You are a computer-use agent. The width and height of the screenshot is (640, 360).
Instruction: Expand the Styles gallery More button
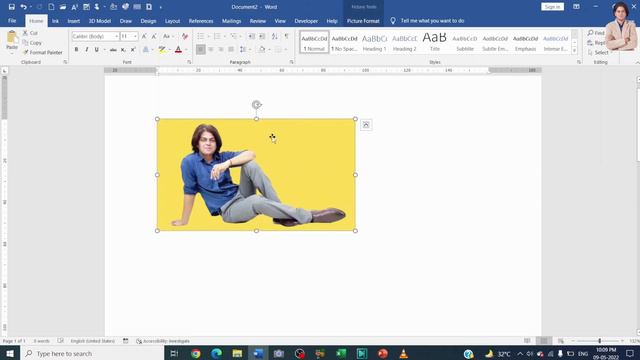click(574, 51)
